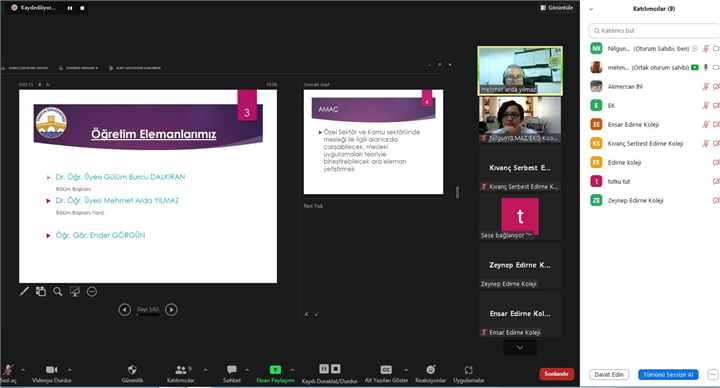Pause the recording from bottom toolbar
This screenshot has height=388, width=720.
click(x=324, y=369)
